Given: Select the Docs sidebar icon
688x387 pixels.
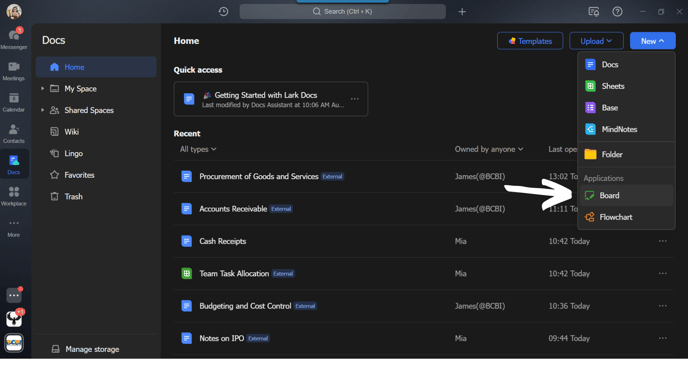Looking at the screenshot, I should [x=14, y=164].
